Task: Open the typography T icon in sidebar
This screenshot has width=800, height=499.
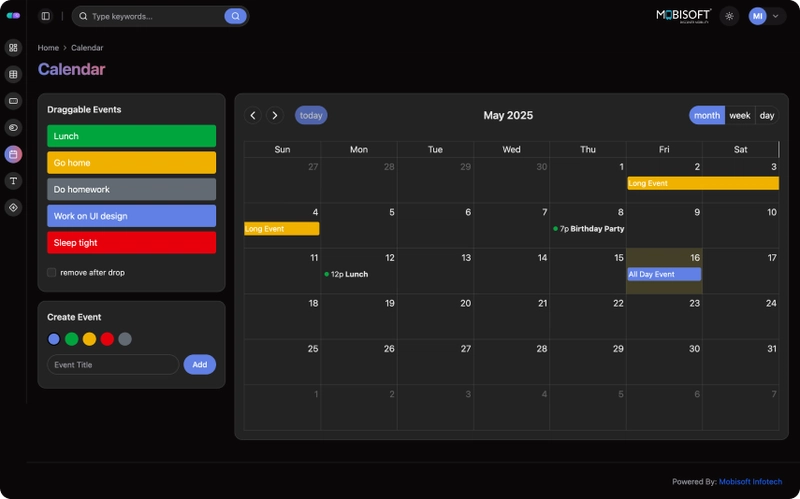Action: click(x=13, y=181)
